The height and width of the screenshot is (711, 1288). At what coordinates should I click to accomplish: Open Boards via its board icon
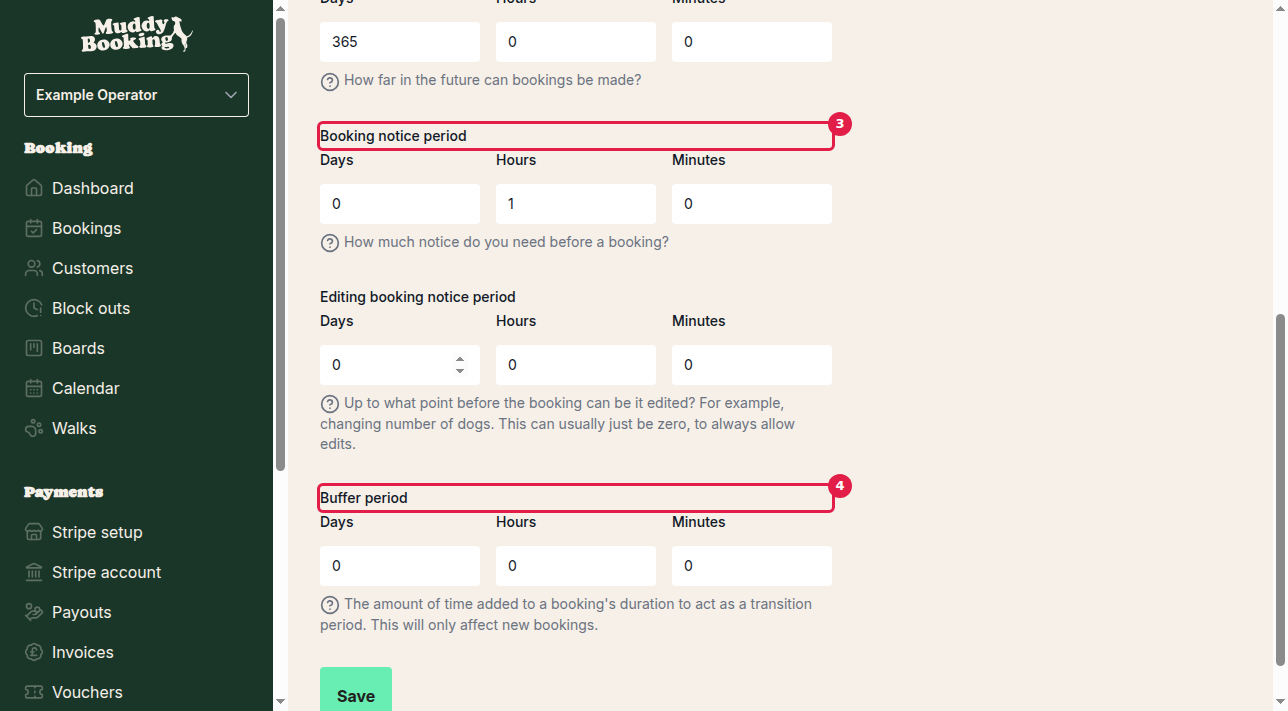(x=33, y=348)
